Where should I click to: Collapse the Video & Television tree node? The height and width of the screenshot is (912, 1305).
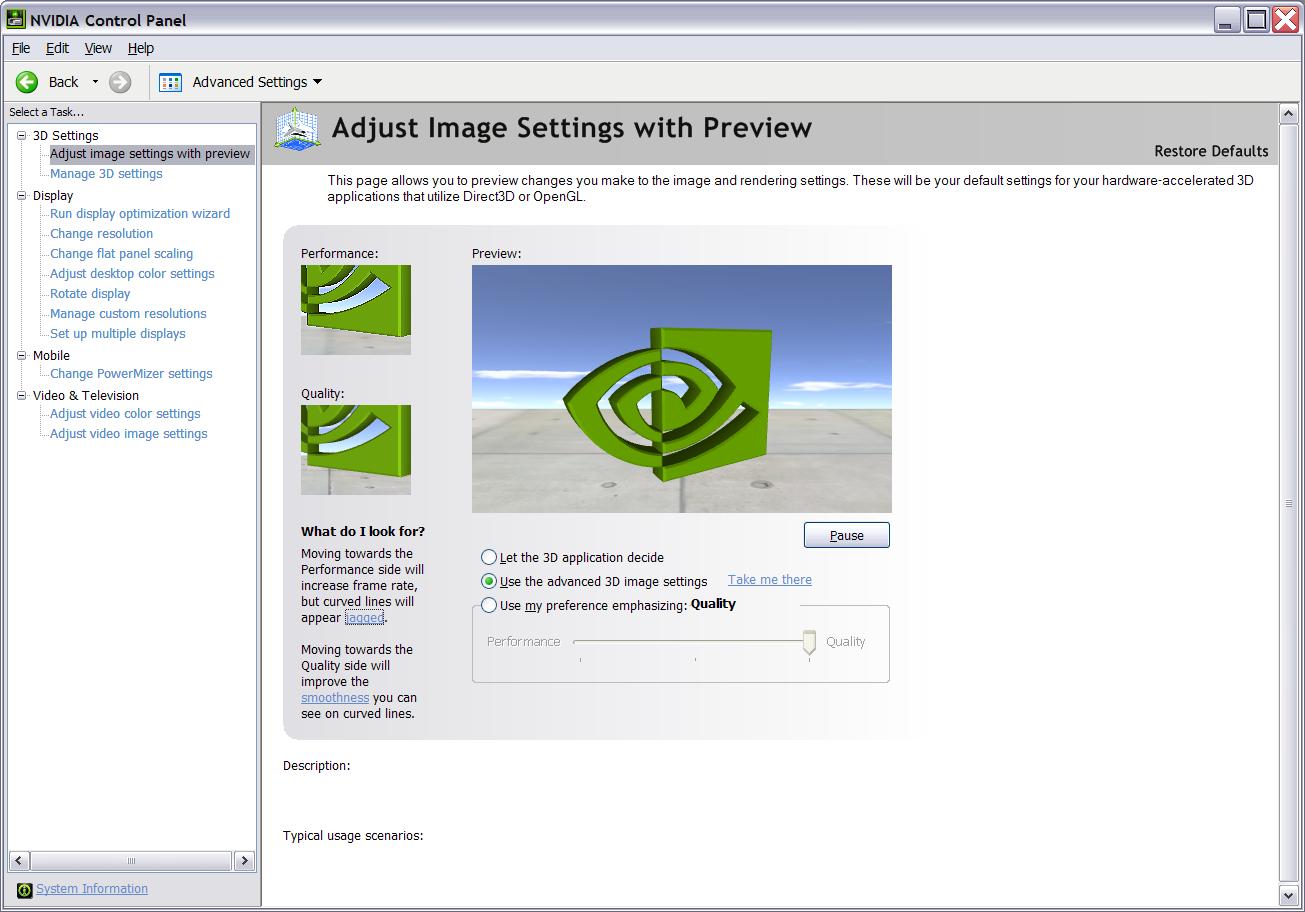pos(21,395)
